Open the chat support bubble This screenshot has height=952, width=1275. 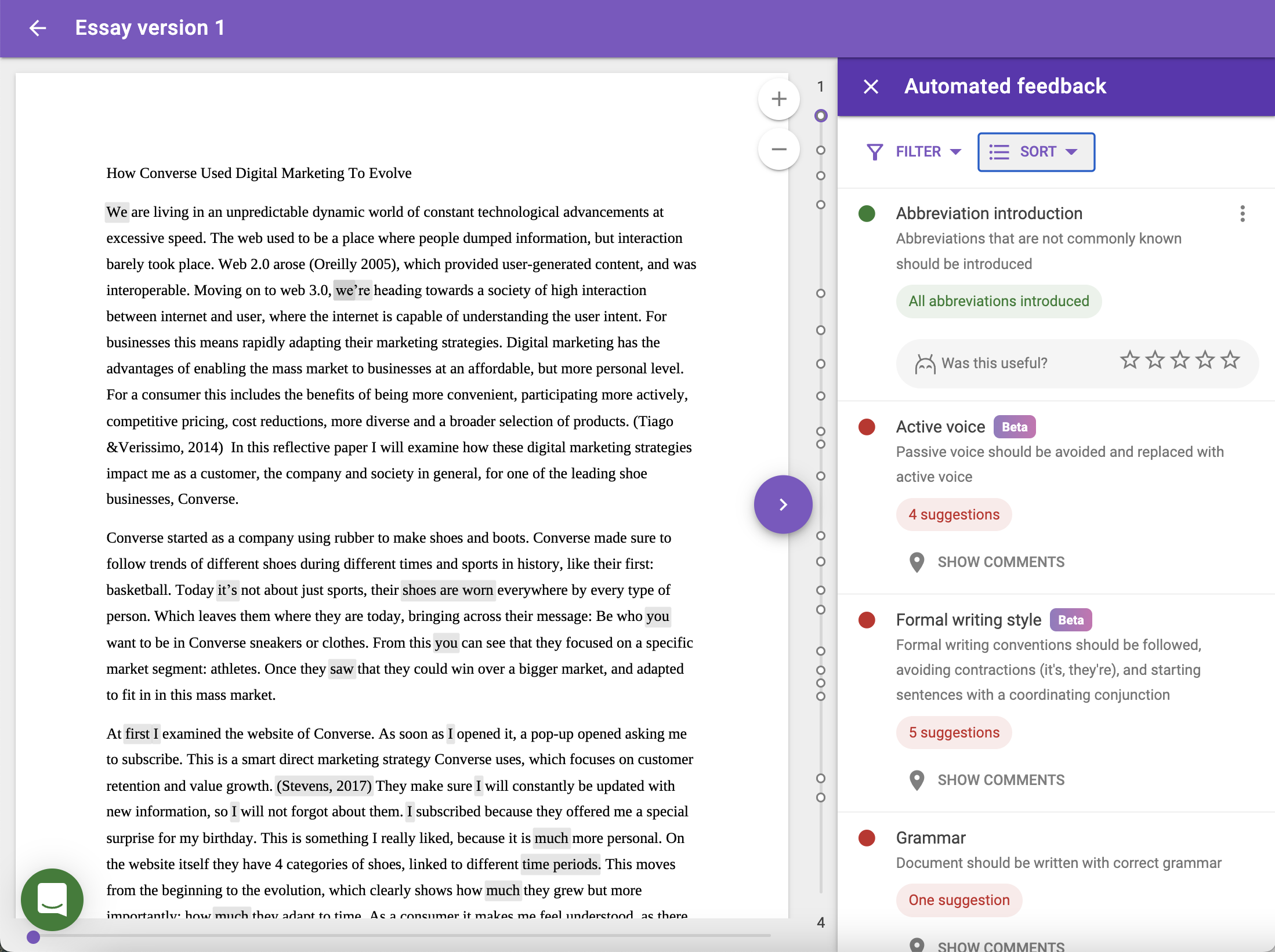[x=52, y=899]
